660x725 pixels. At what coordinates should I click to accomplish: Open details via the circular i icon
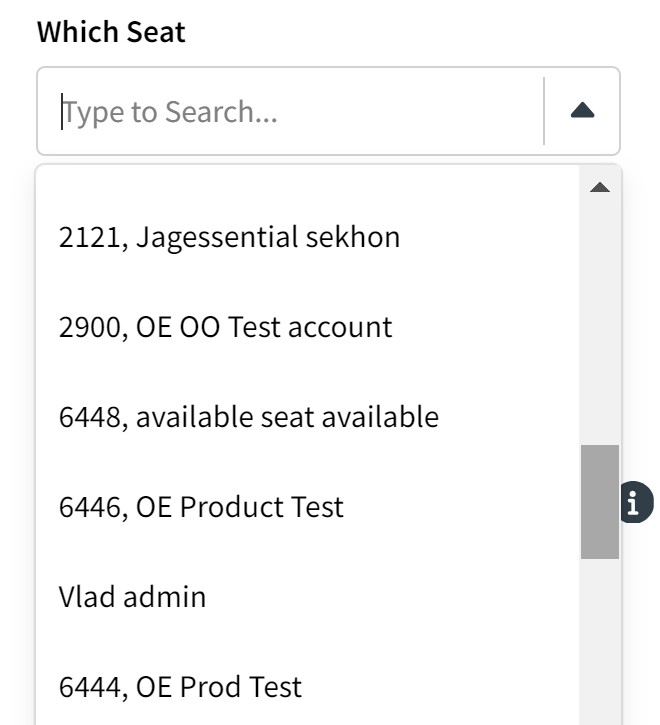pyautogui.click(x=634, y=502)
